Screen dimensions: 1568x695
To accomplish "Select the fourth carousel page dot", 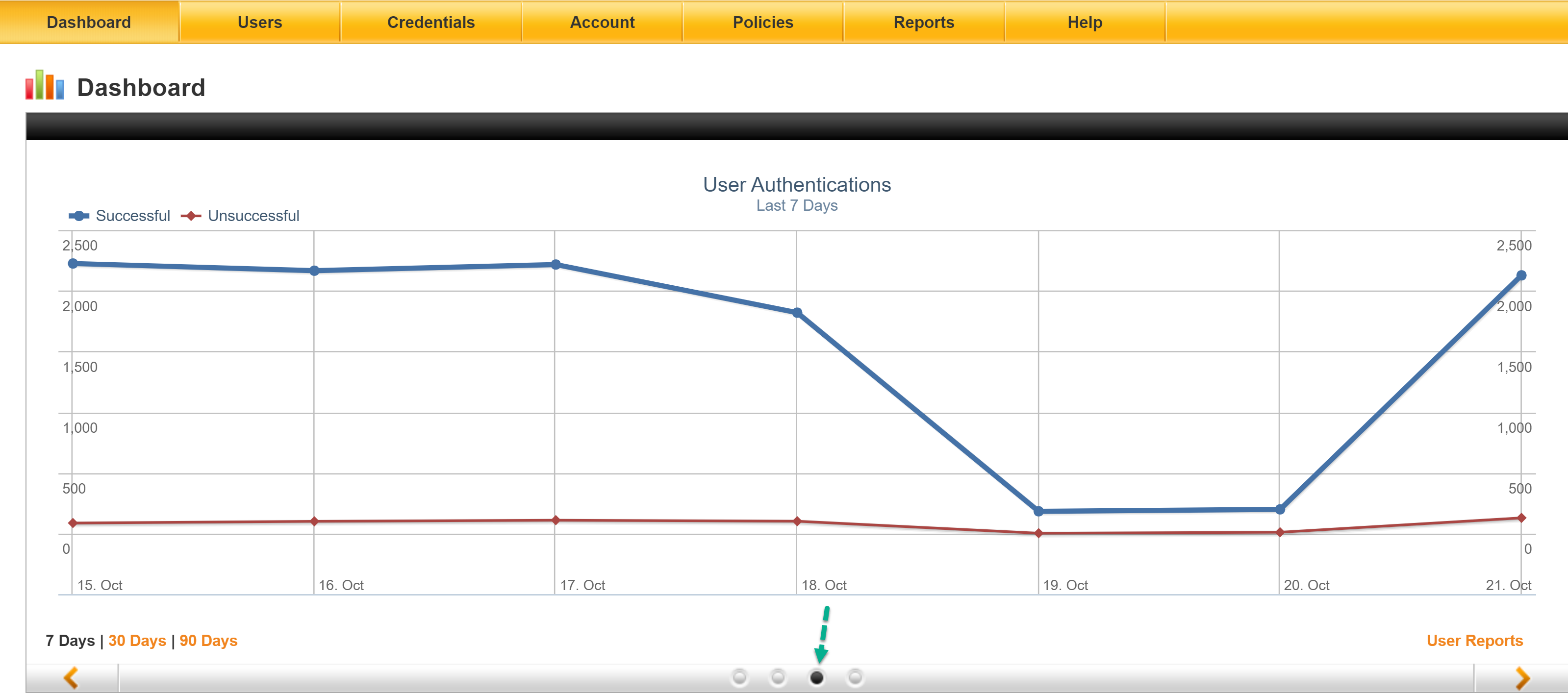I will click(x=855, y=677).
